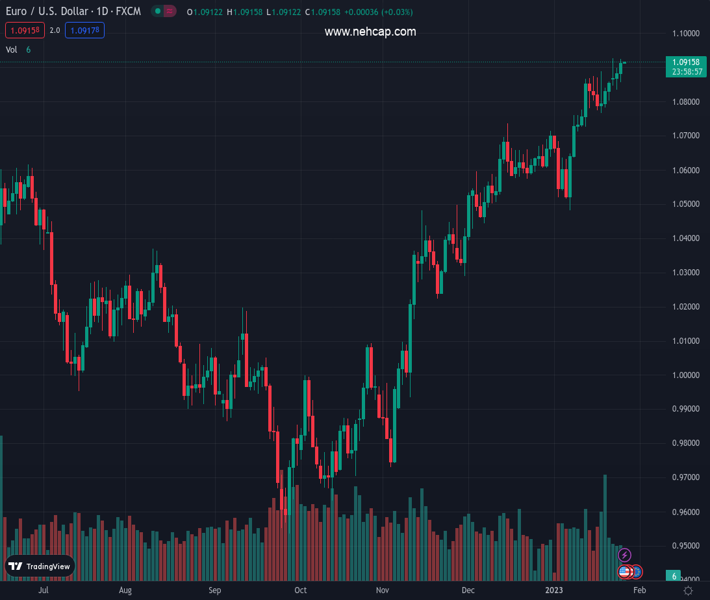Click the blue buy price 1.0917 button
Viewport: 710px width, 600px height.
85,31
